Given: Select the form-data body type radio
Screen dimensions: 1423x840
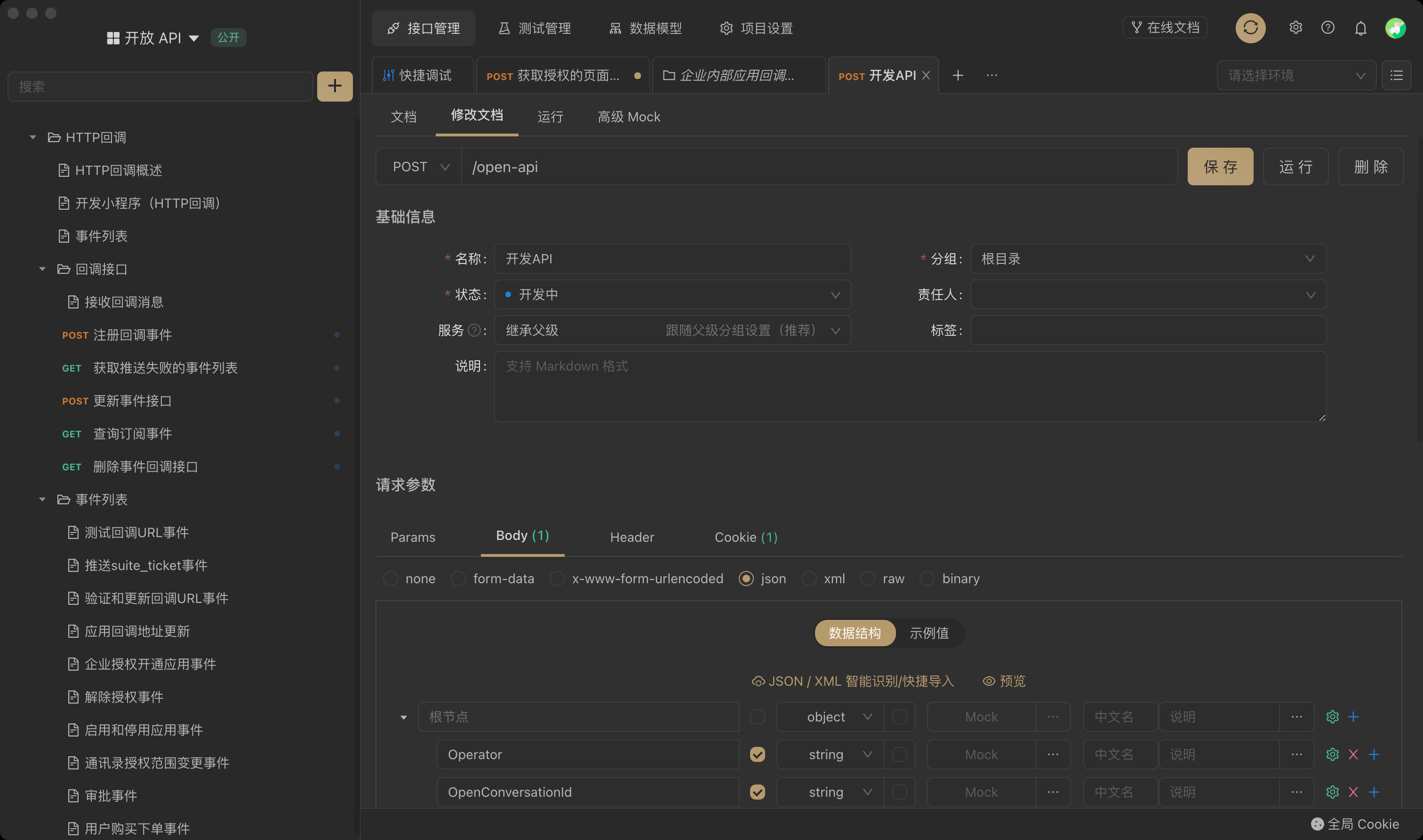Looking at the screenshot, I should pos(458,578).
